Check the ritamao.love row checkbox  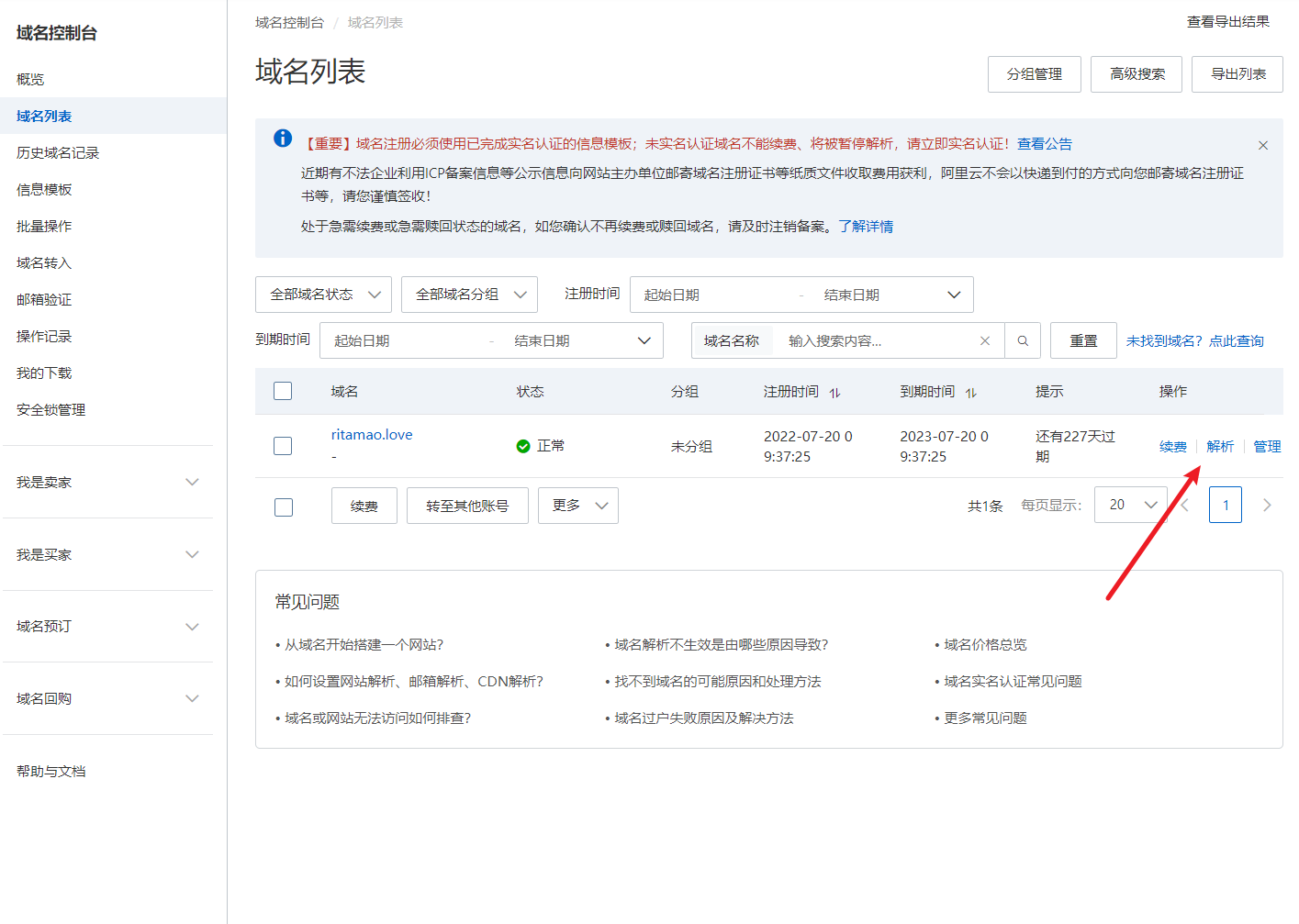pyautogui.click(x=283, y=446)
